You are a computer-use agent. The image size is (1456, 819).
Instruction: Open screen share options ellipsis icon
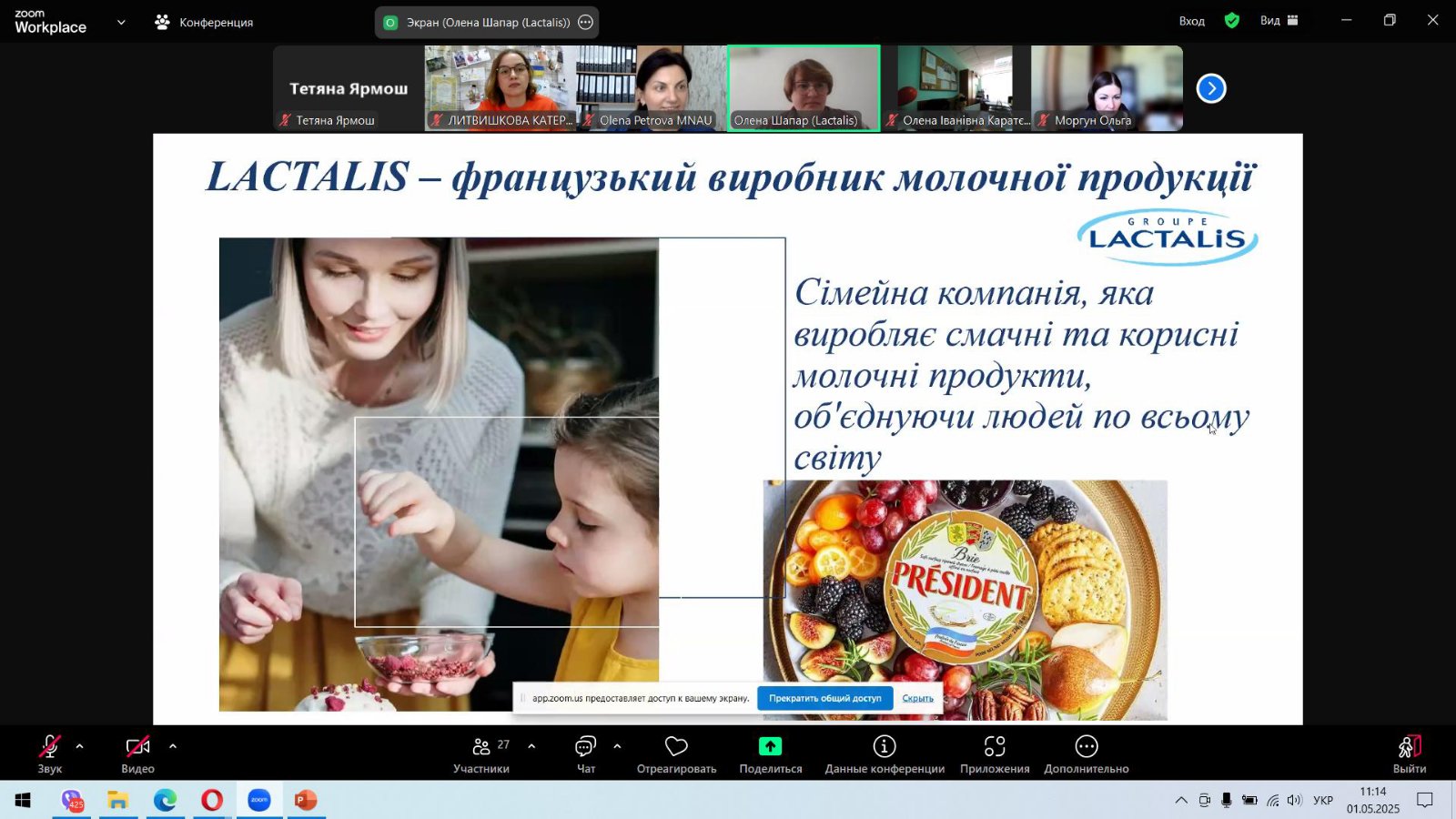[x=586, y=22]
